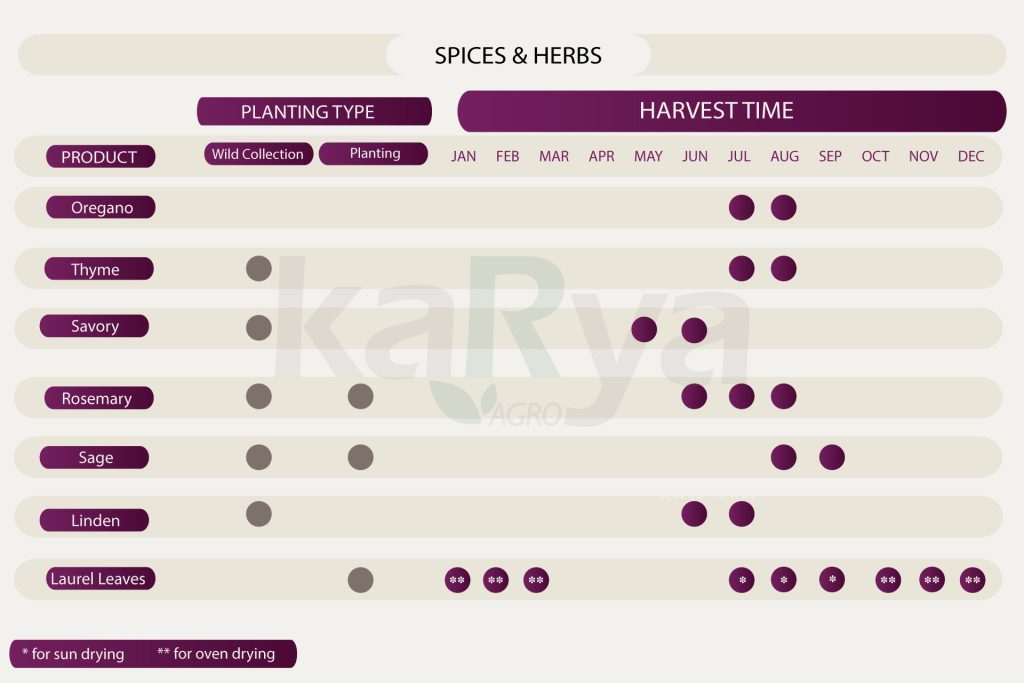This screenshot has width=1024, height=683.
Task: Click Thyme's August harvest dot
Action: pos(784,269)
